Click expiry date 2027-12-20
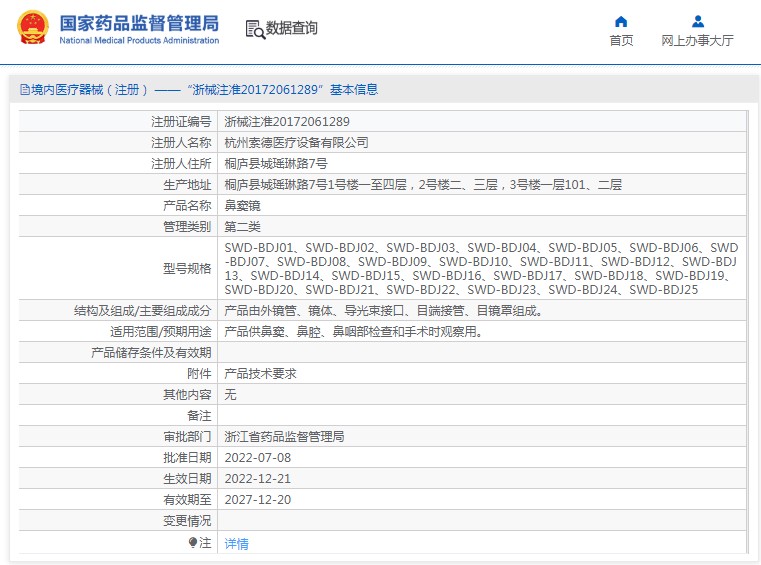Viewport: 761px width, 565px height. tap(258, 500)
